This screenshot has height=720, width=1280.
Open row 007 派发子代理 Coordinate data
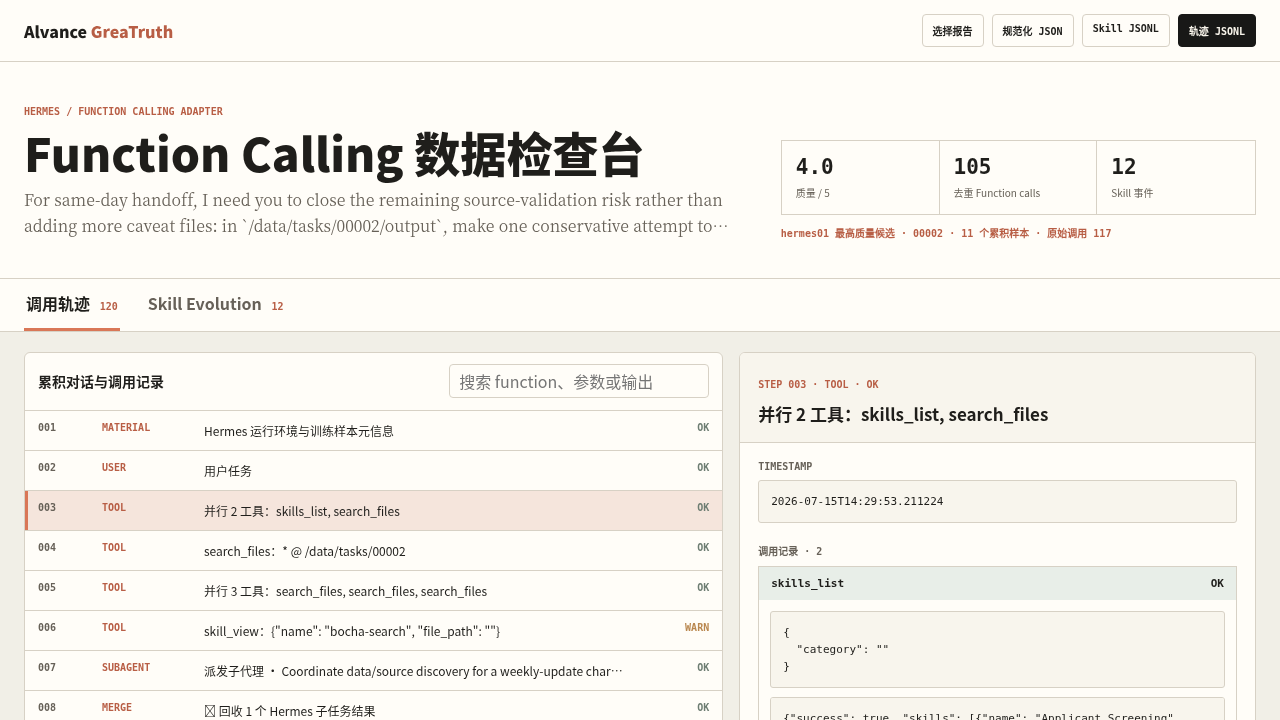[x=373, y=670]
